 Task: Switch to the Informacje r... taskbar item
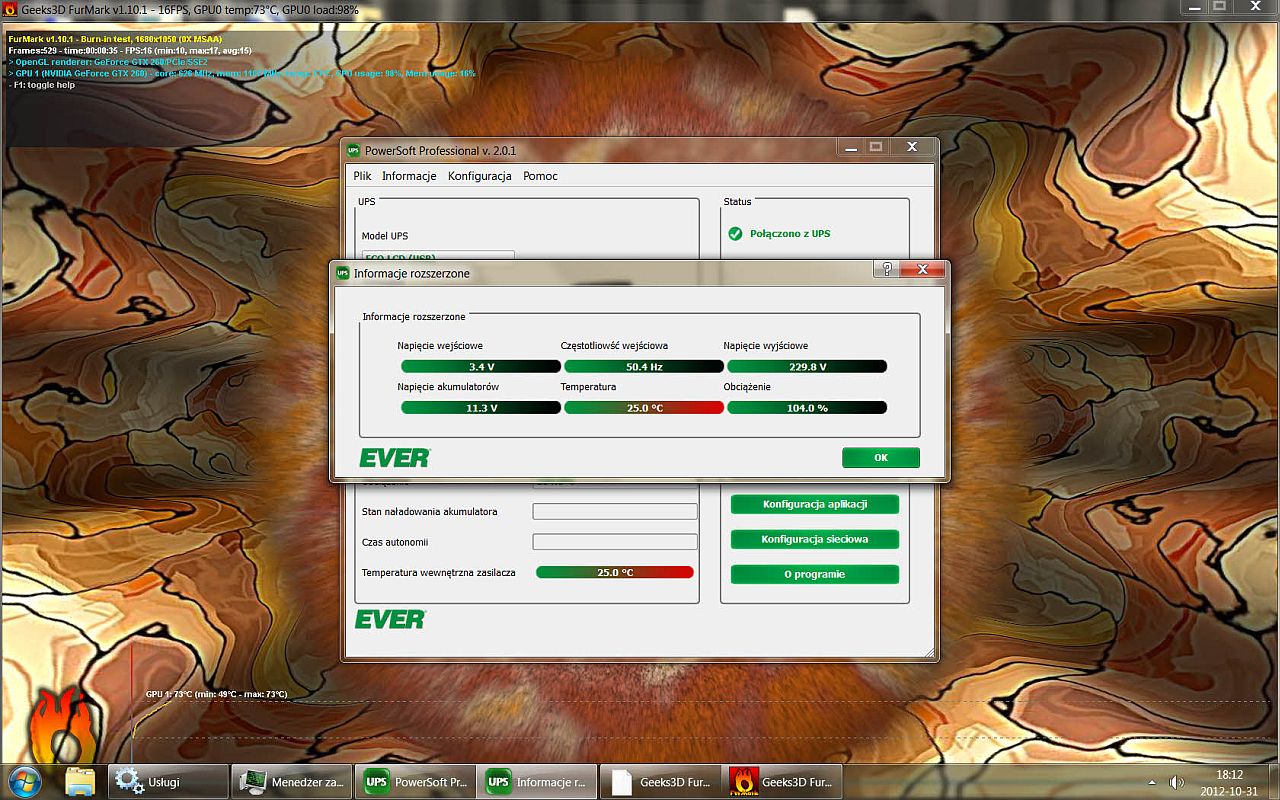point(538,782)
